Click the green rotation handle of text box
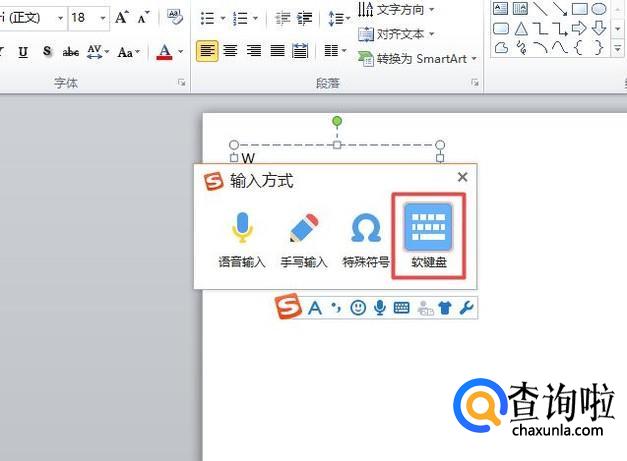The height and width of the screenshot is (461, 627). (x=337, y=121)
